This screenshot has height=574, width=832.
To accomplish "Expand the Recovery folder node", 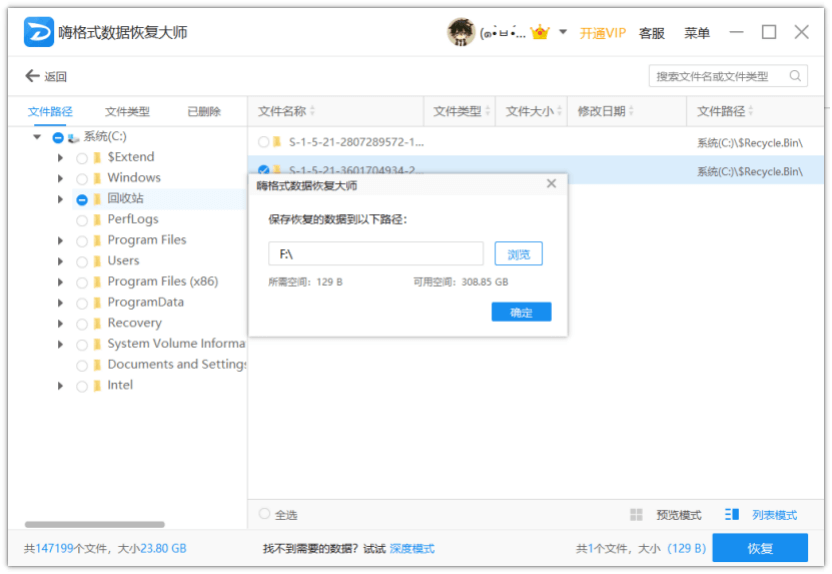I will coord(60,323).
